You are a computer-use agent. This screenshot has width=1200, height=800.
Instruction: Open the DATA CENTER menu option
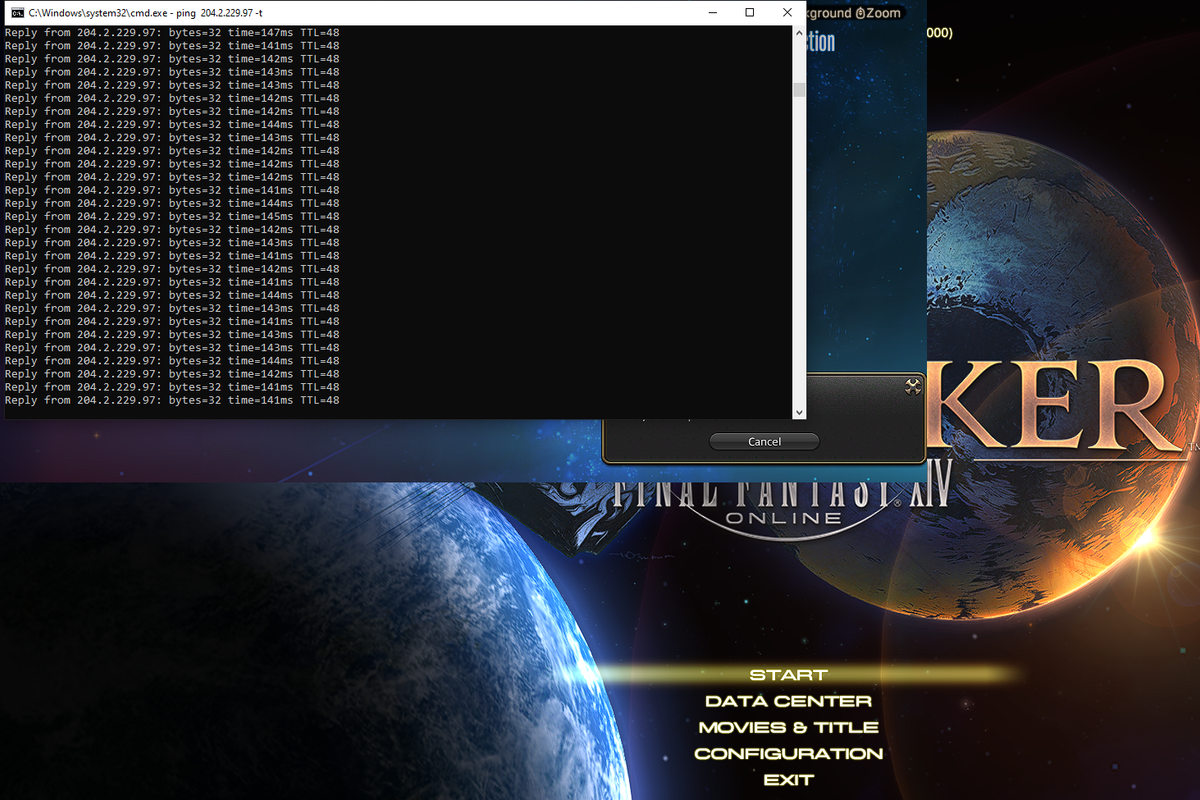(x=788, y=701)
